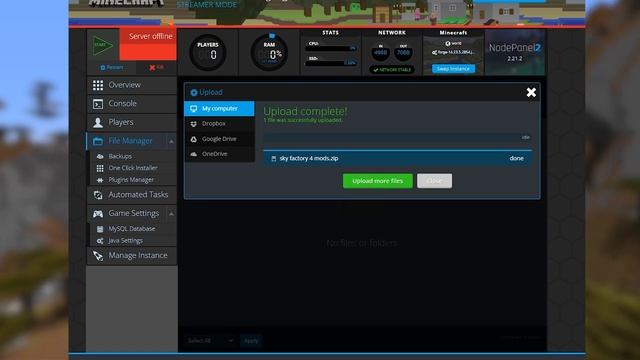Click the Manage Instance icon
Image resolution: width=640 pixels, height=360 pixels.
(x=98, y=256)
